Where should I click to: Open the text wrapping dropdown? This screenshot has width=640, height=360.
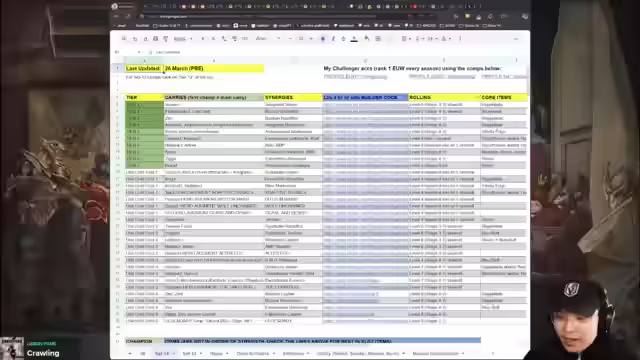[x=432, y=39]
